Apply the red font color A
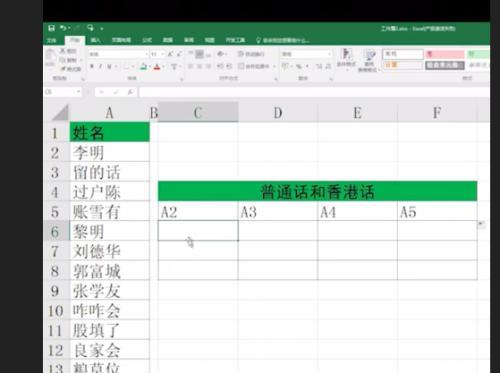Viewport: 500px width, 373px height. (x=157, y=67)
